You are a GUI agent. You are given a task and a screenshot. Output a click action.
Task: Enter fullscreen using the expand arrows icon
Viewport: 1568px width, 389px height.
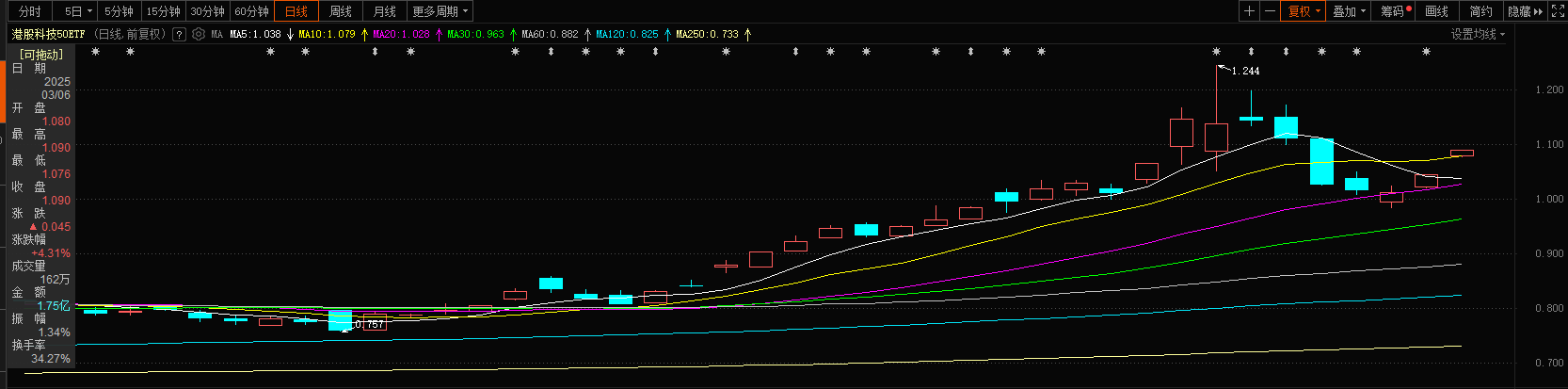pos(1558,11)
